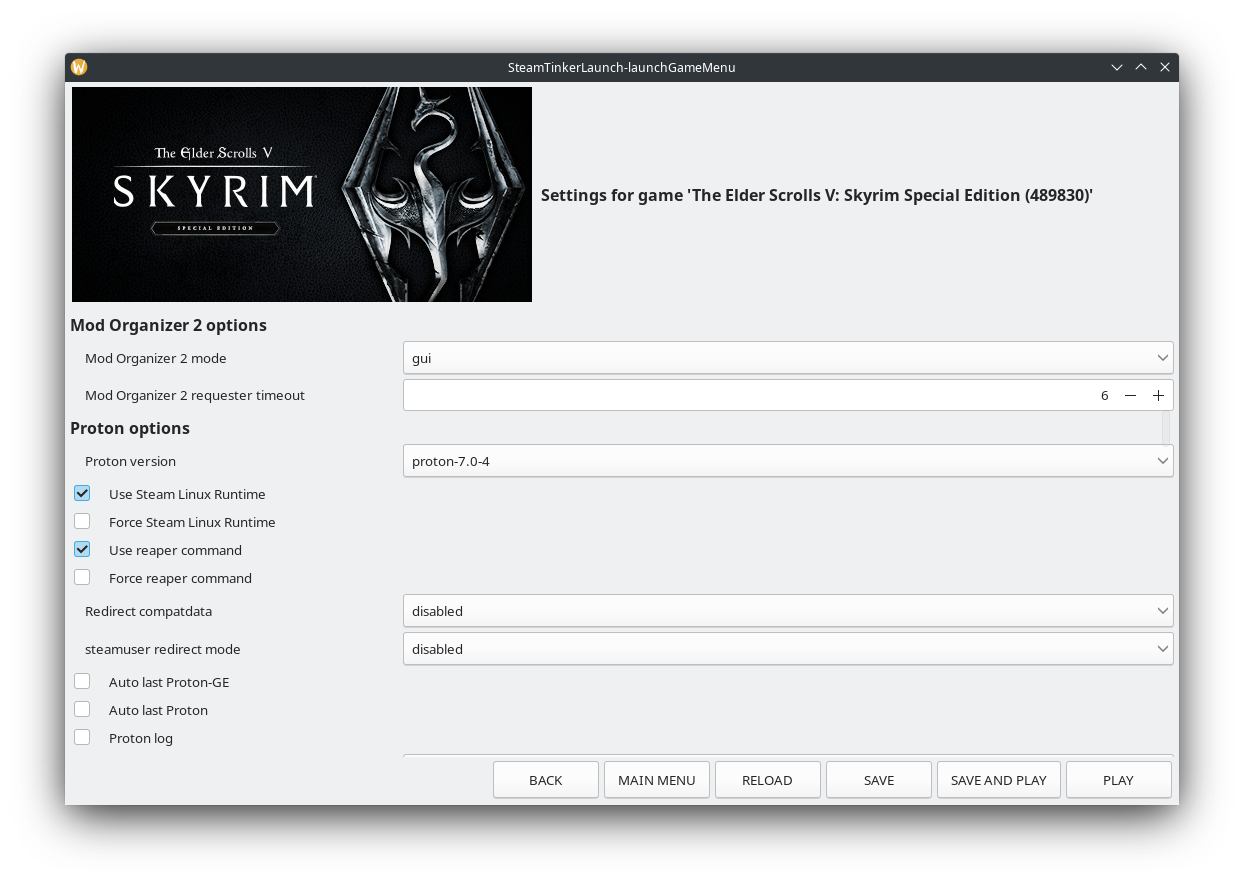Open the Proton version dropdown

[x=788, y=461]
